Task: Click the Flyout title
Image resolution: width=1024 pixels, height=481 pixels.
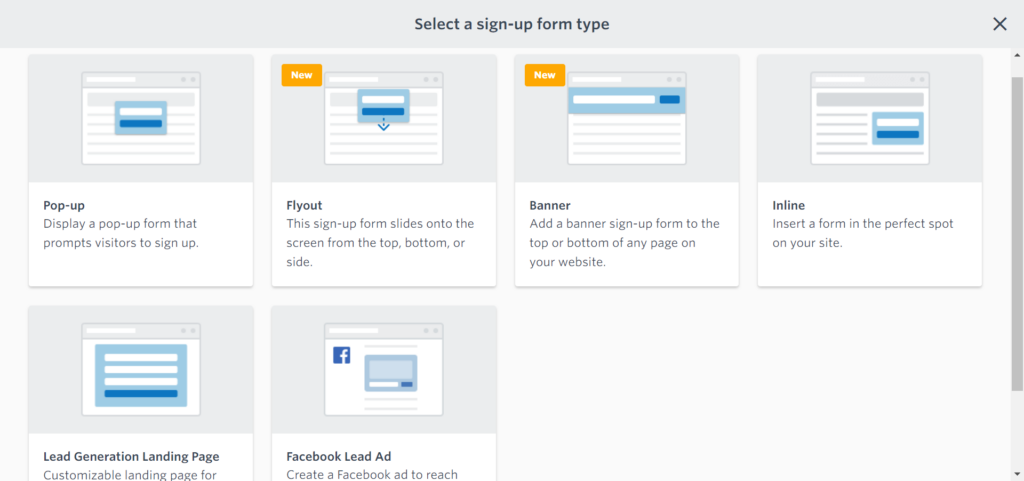Action: pyautogui.click(x=304, y=206)
